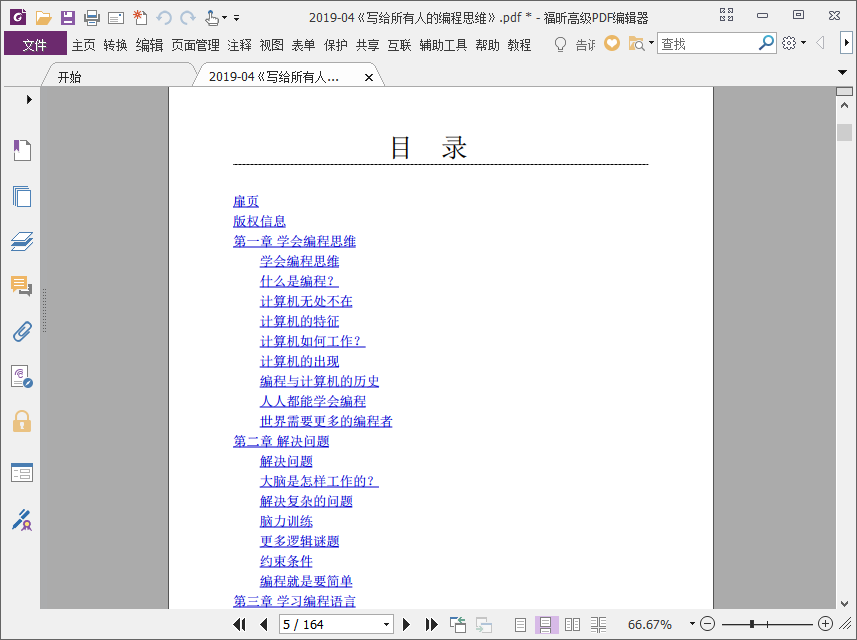Click scrollbar down arrow
The image size is (857, 640).
pos(844,603)
